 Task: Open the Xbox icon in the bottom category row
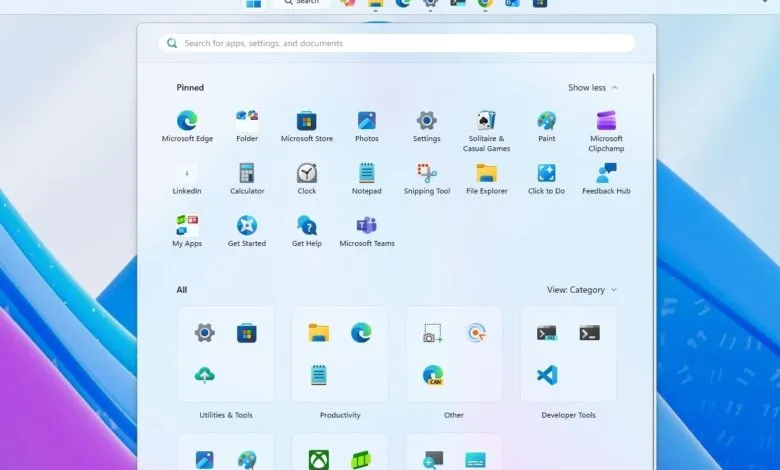[x=318, y=460]
